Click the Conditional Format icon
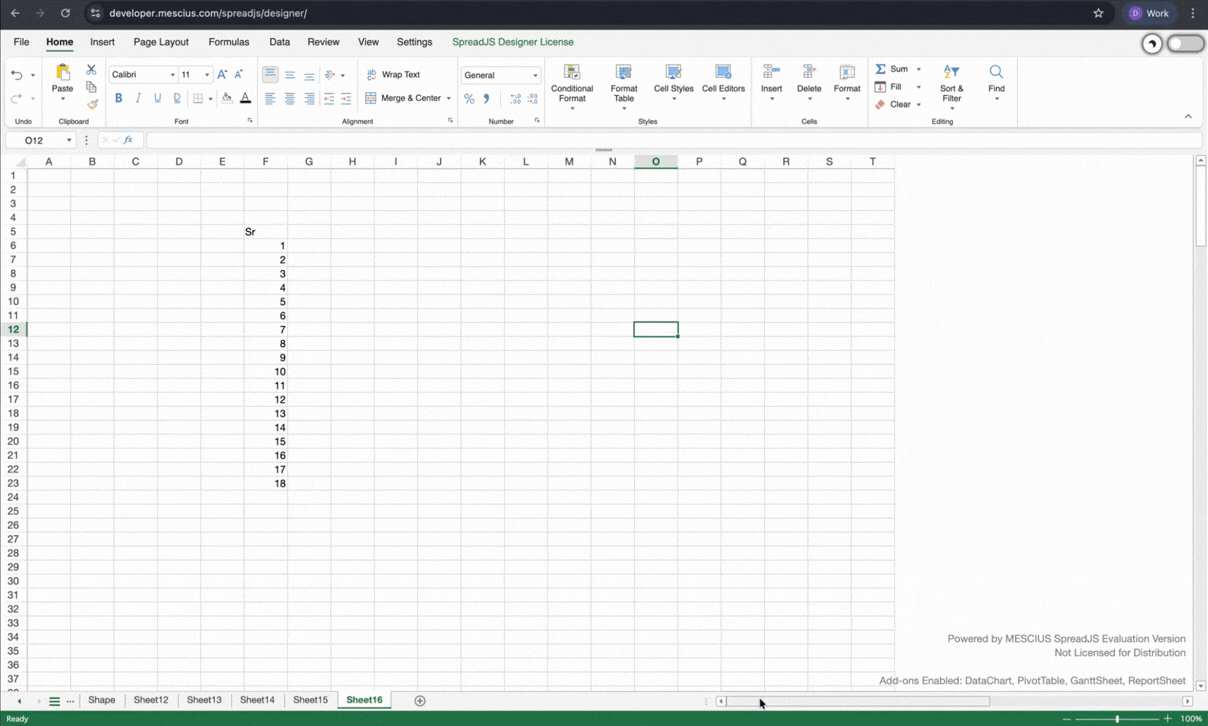 pyautogui.click(x=572, y=83)
